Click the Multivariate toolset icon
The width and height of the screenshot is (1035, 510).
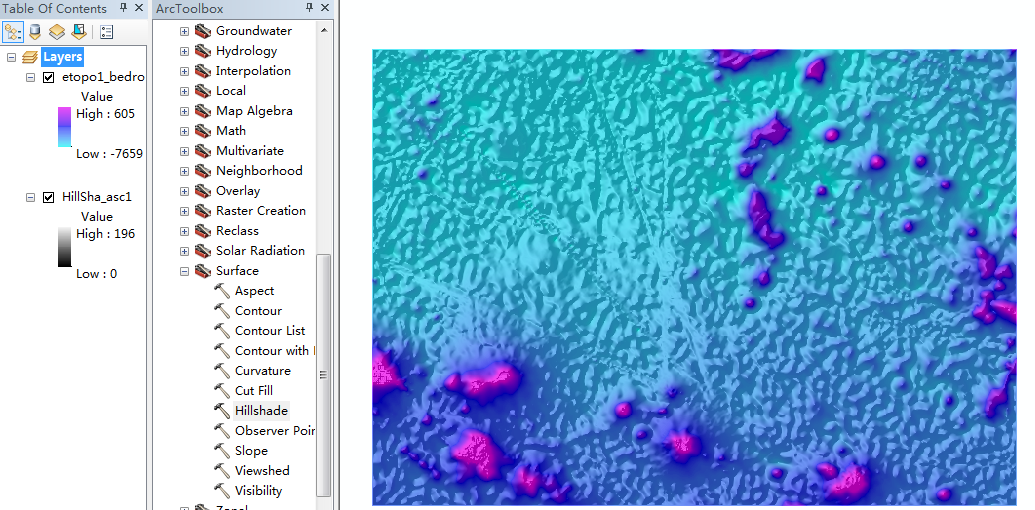point(203,151)
